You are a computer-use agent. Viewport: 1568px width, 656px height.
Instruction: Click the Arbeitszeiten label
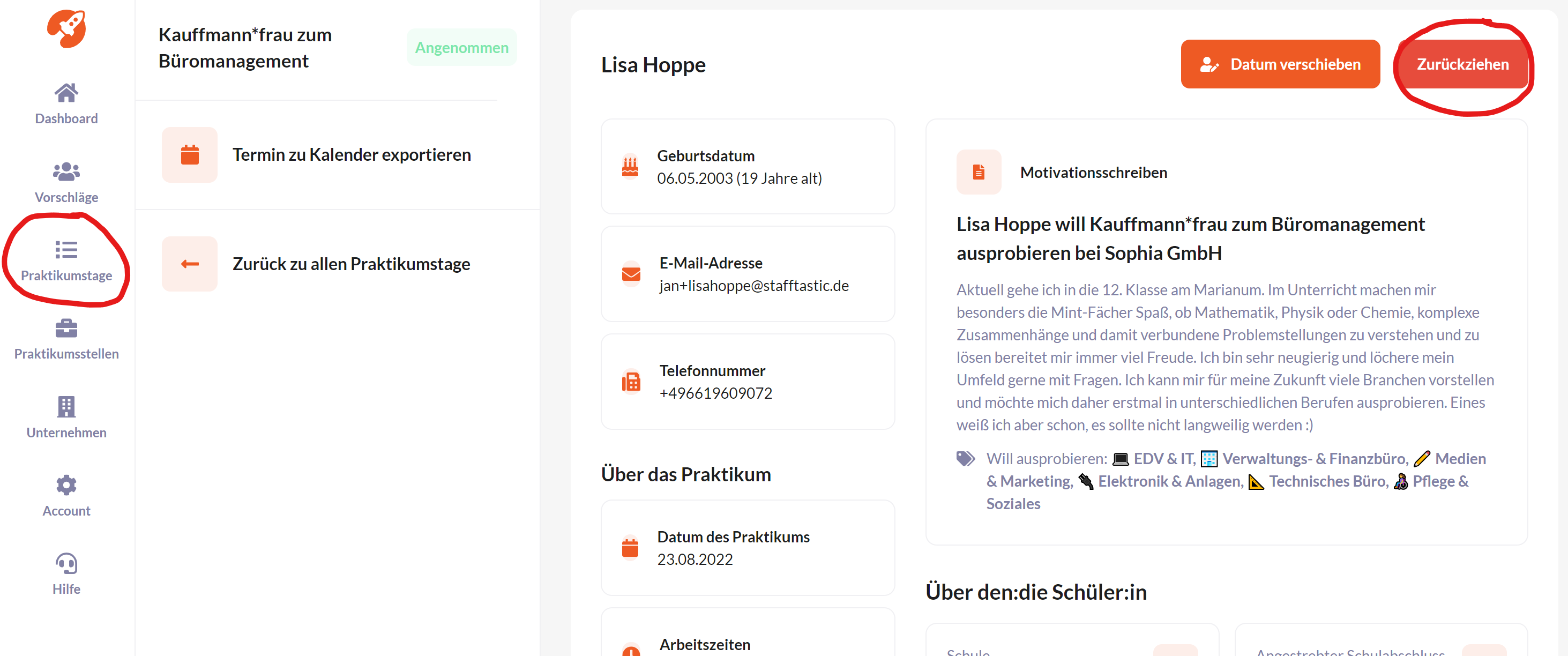coord(704,644)
